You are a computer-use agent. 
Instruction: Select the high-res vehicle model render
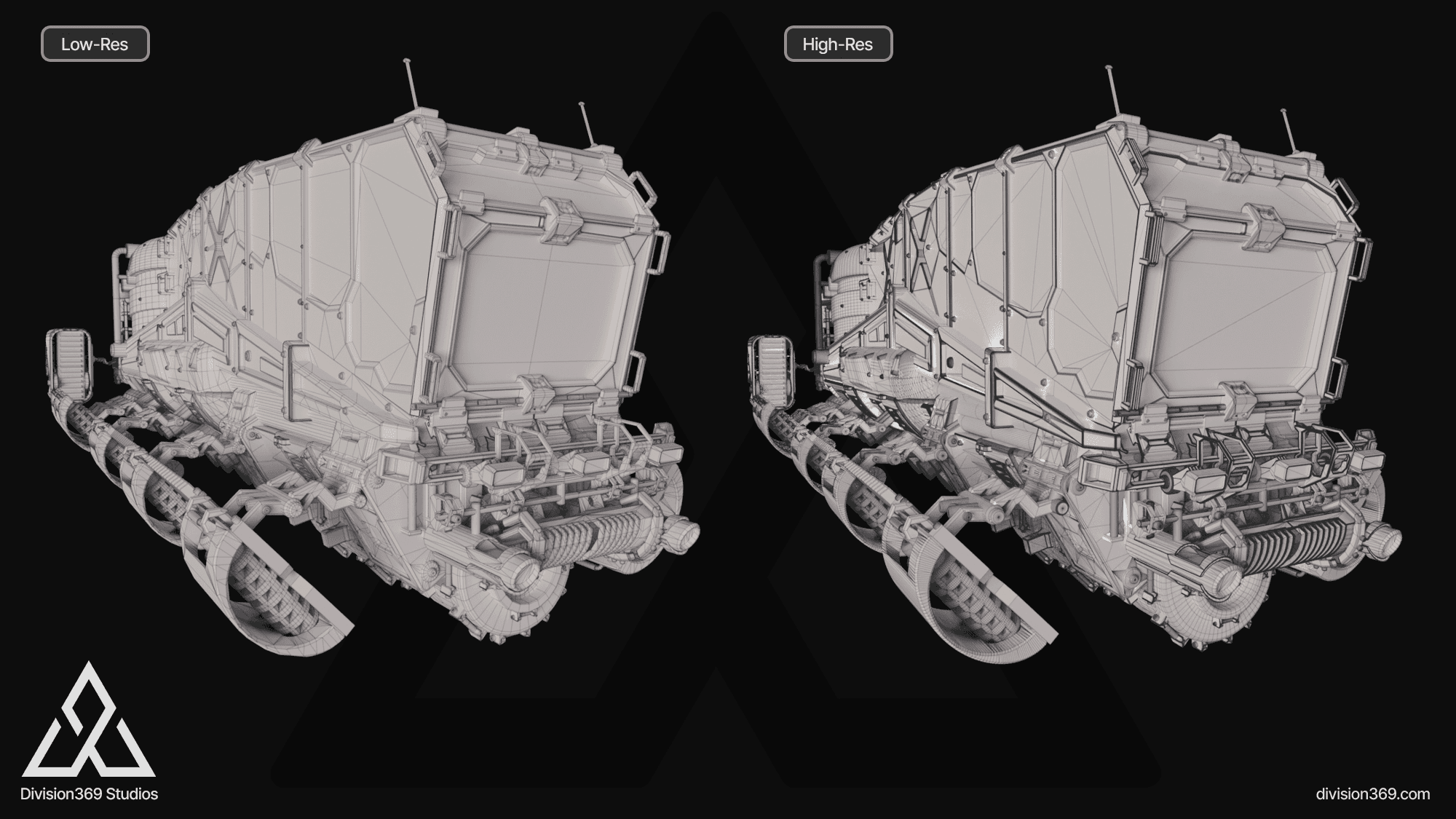point(1074,364)
